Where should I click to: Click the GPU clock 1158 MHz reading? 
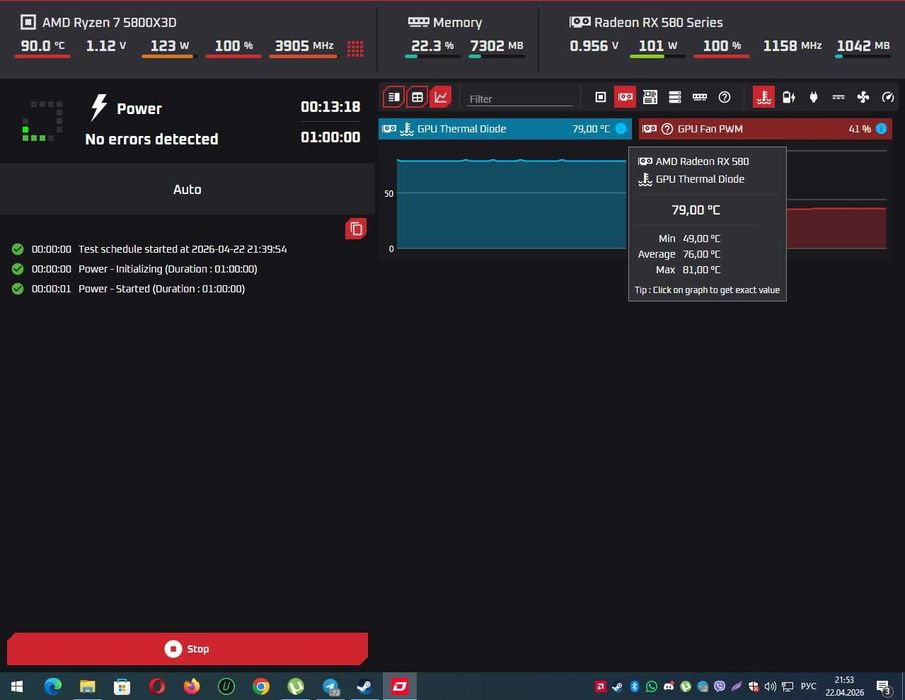792,46
